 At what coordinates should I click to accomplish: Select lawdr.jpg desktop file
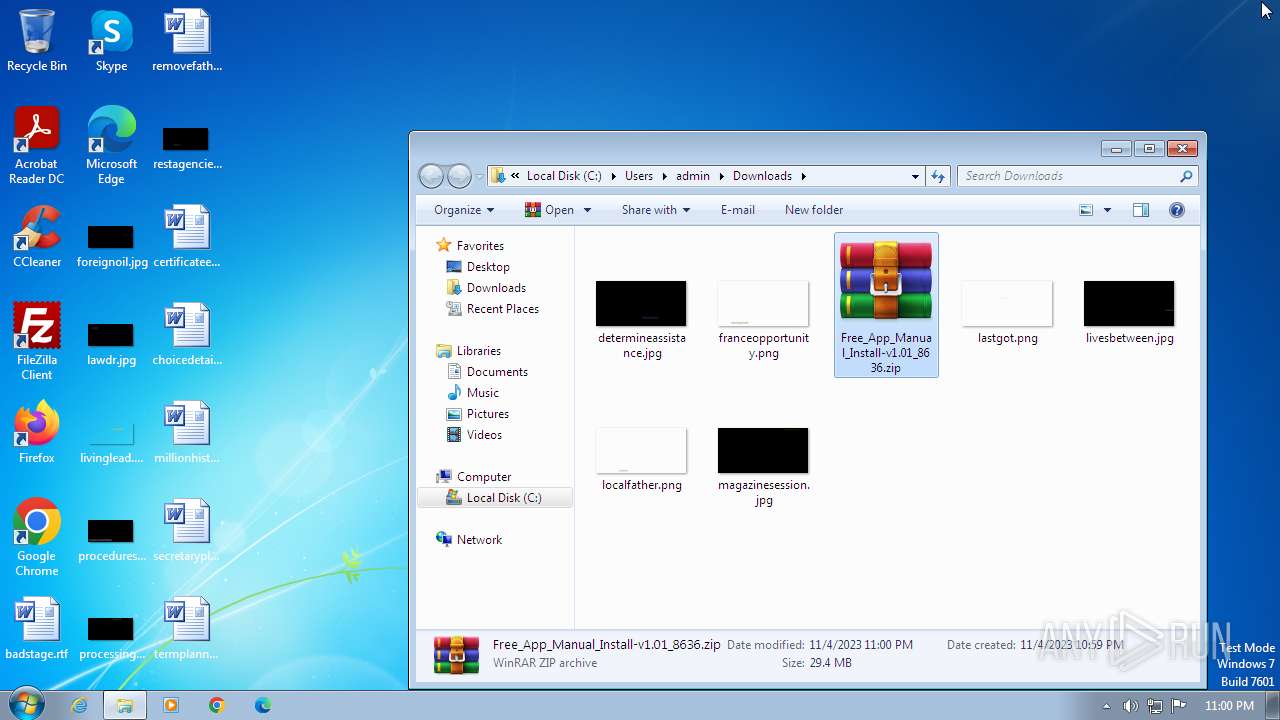point(111,345)
